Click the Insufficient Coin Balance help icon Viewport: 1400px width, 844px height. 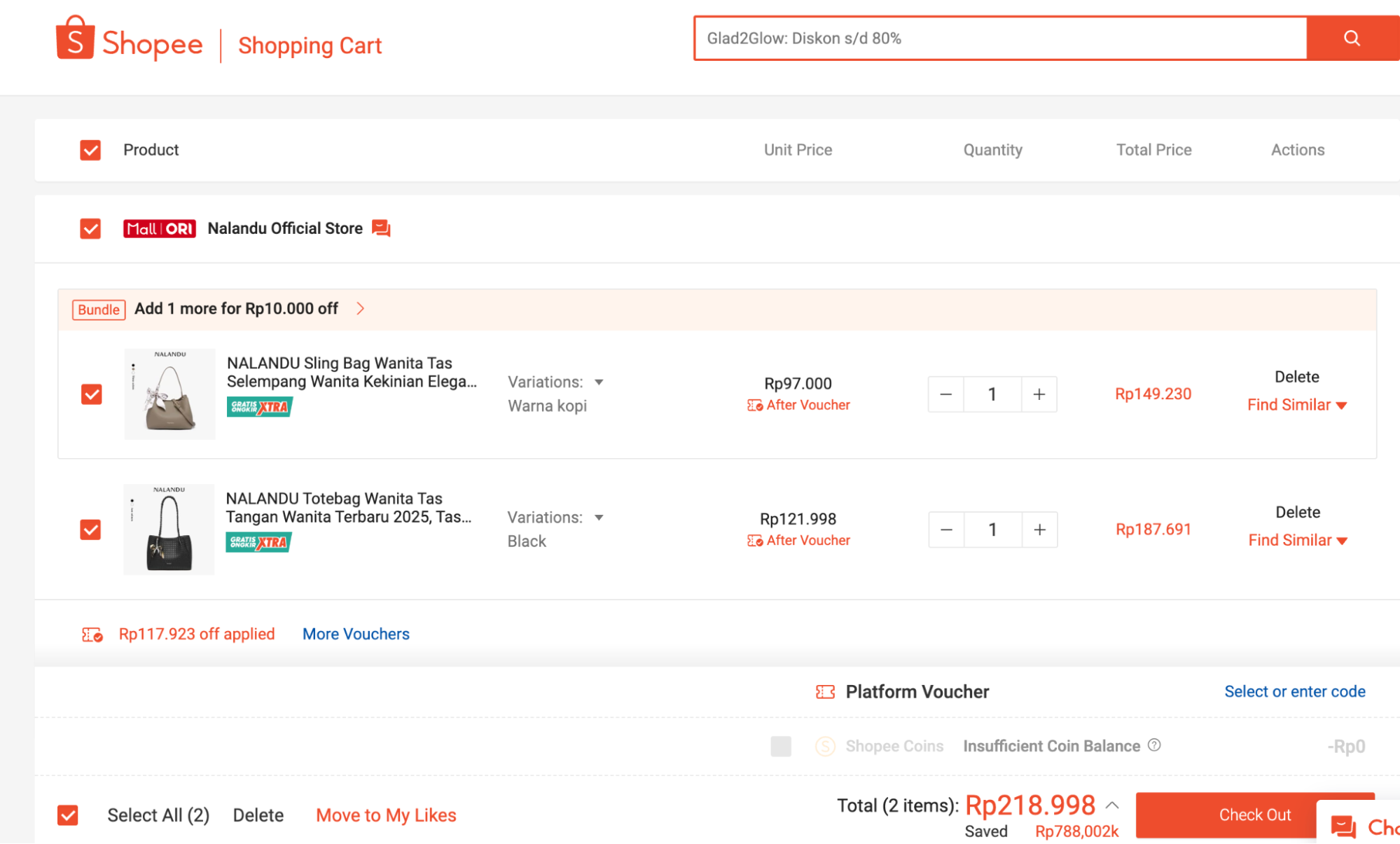(x=1154, y=745)
